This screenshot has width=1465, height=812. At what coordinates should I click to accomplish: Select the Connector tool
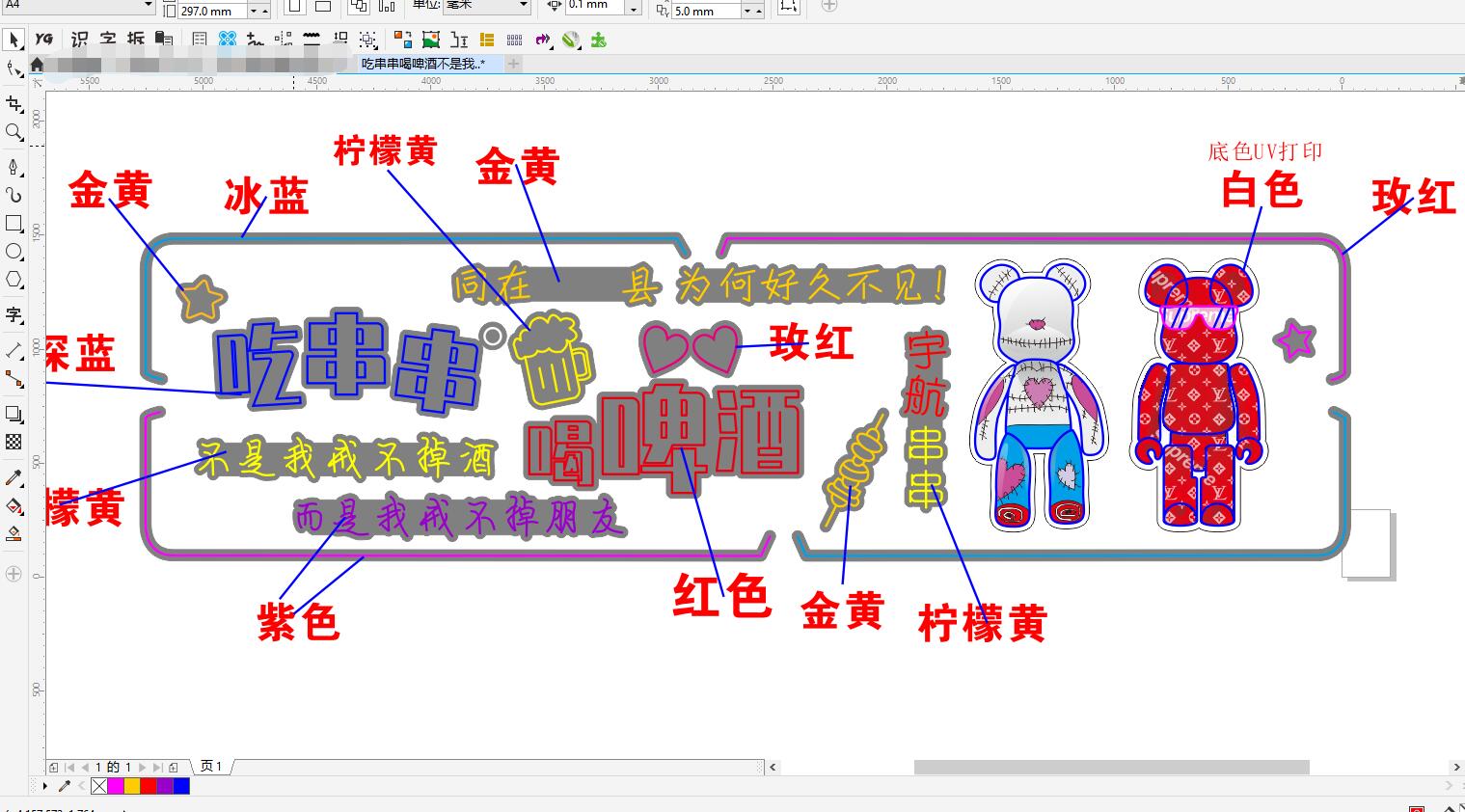(x=14, y=378)
